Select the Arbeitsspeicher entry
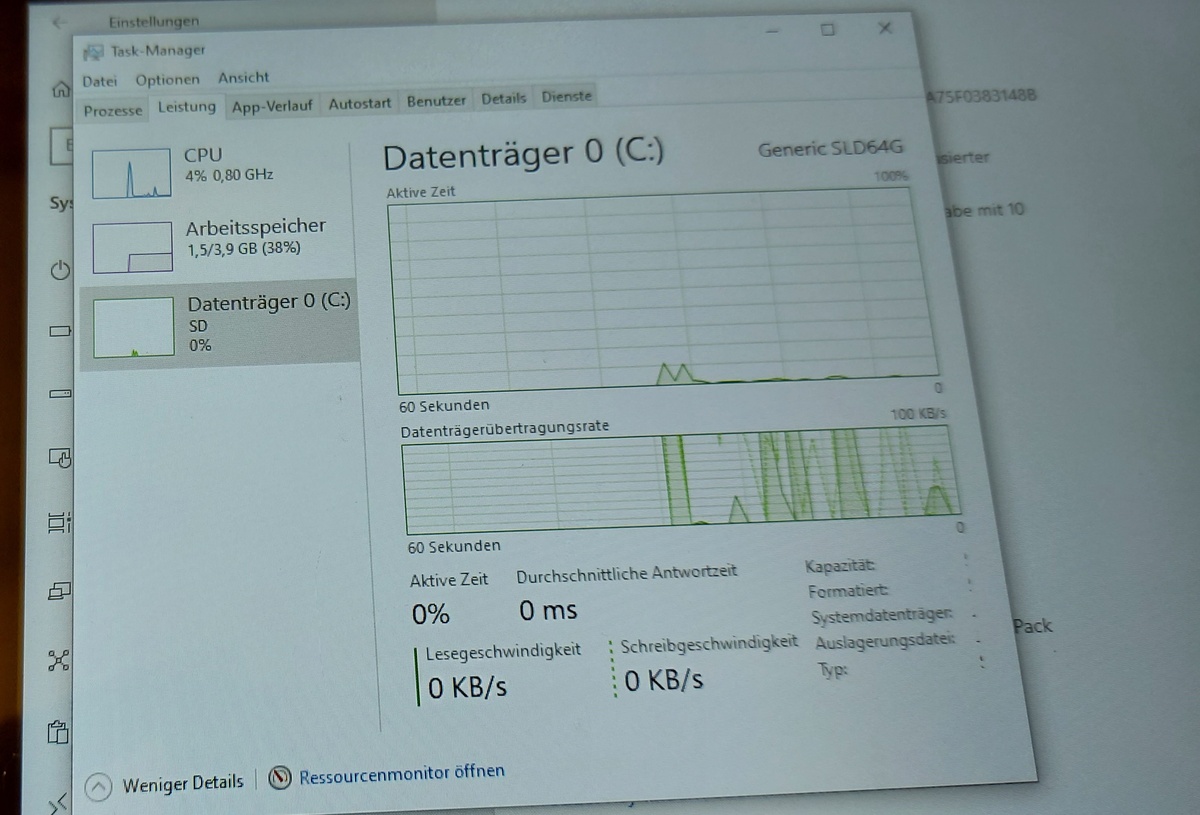This screenshot has width=1200, height=815. [217, 243]
